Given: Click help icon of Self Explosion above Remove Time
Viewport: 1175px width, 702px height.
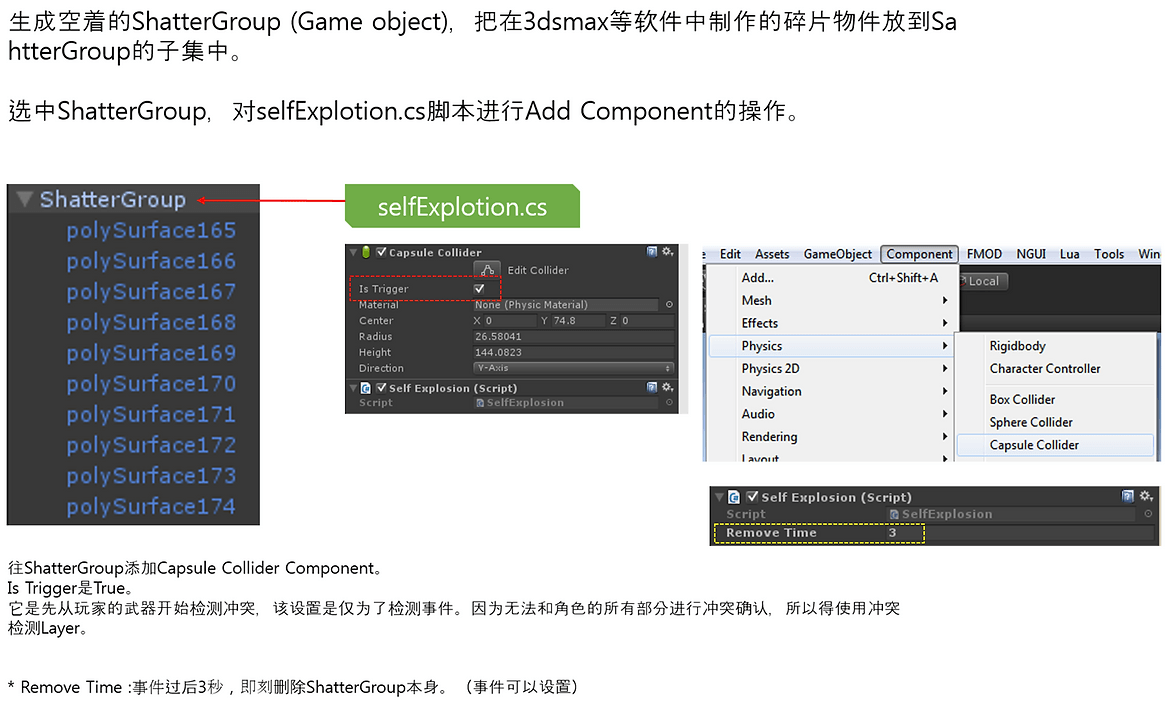Looking at the screenshot, I should 1128,497.
